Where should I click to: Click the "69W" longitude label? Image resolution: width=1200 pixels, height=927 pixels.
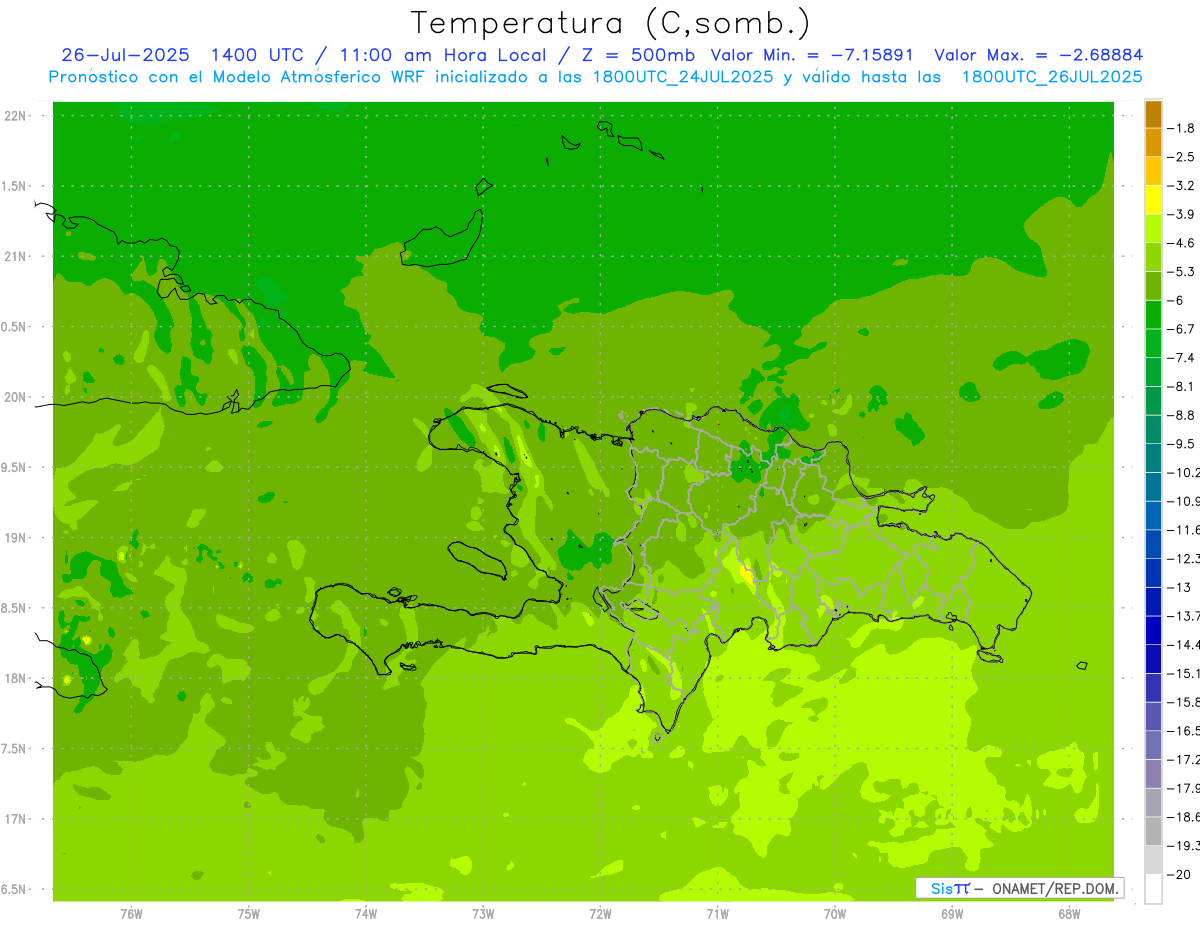coord(952,913)
